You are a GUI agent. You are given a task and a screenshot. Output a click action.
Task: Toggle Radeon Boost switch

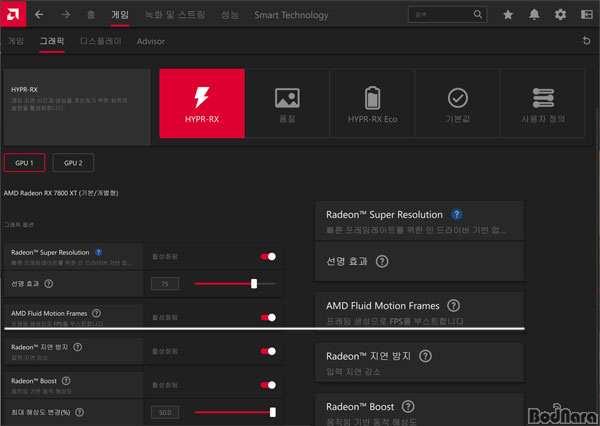click(268, 385)
